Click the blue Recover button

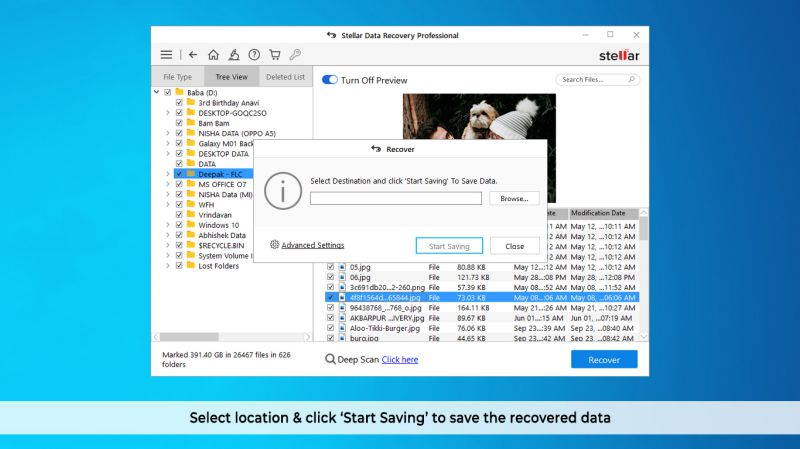click(x=604, y=359)
